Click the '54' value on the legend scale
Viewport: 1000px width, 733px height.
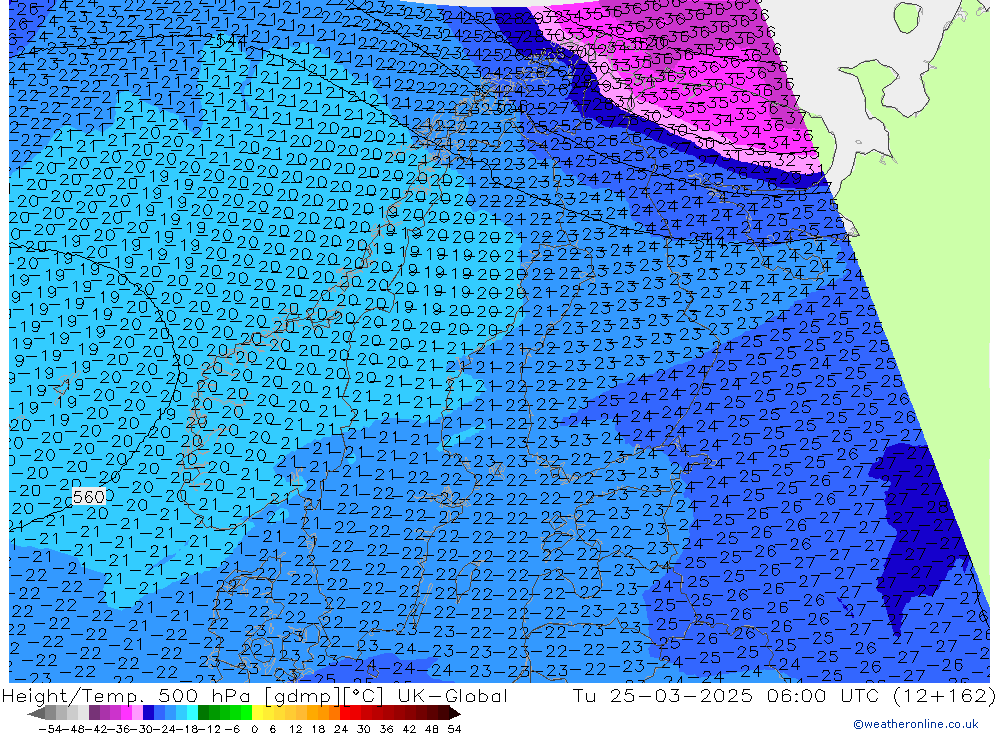454,729
